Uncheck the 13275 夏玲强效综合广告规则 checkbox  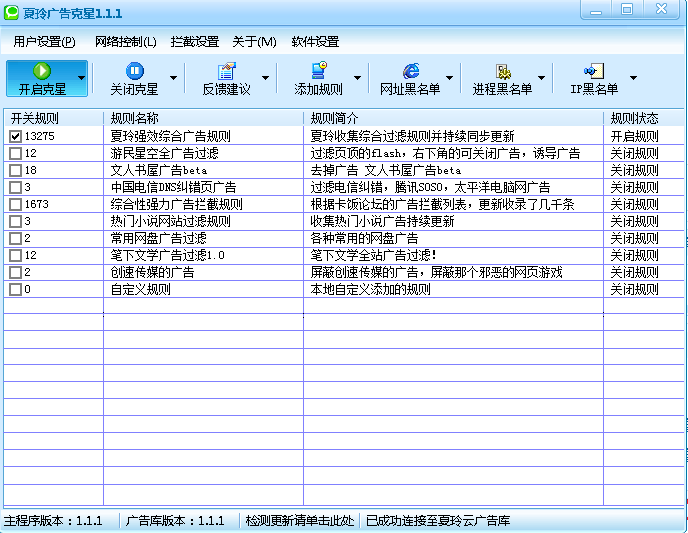[x=15, y=136]
